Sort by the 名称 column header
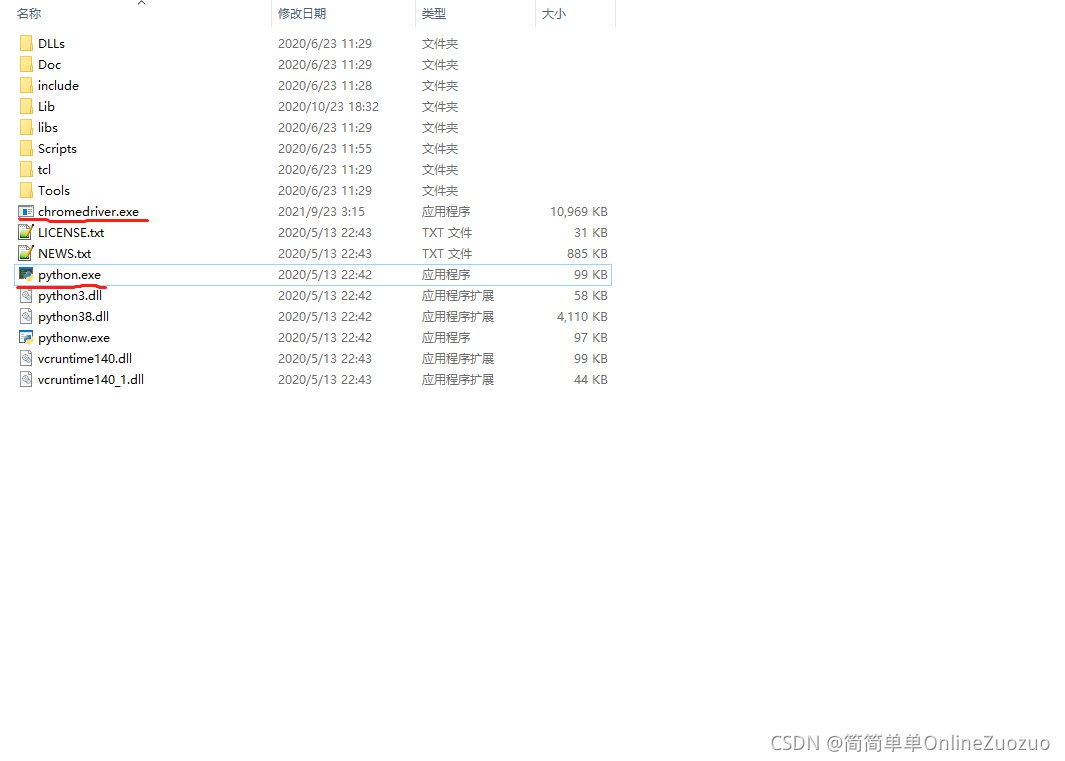Viewport: 1065px width, 761px height. coord(29,14)
